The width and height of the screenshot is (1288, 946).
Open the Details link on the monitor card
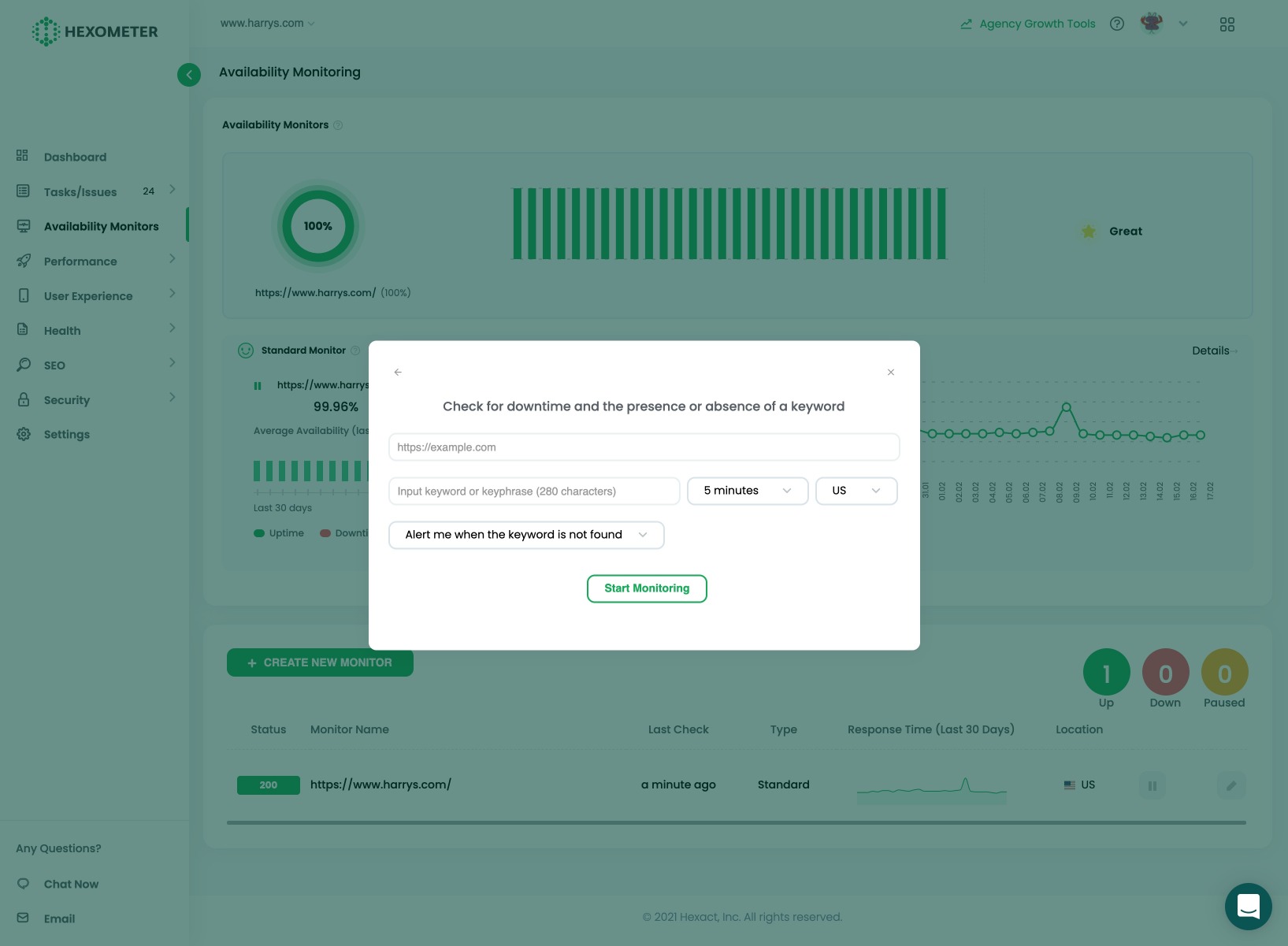pyautogui.click(x=1214, y=351)
